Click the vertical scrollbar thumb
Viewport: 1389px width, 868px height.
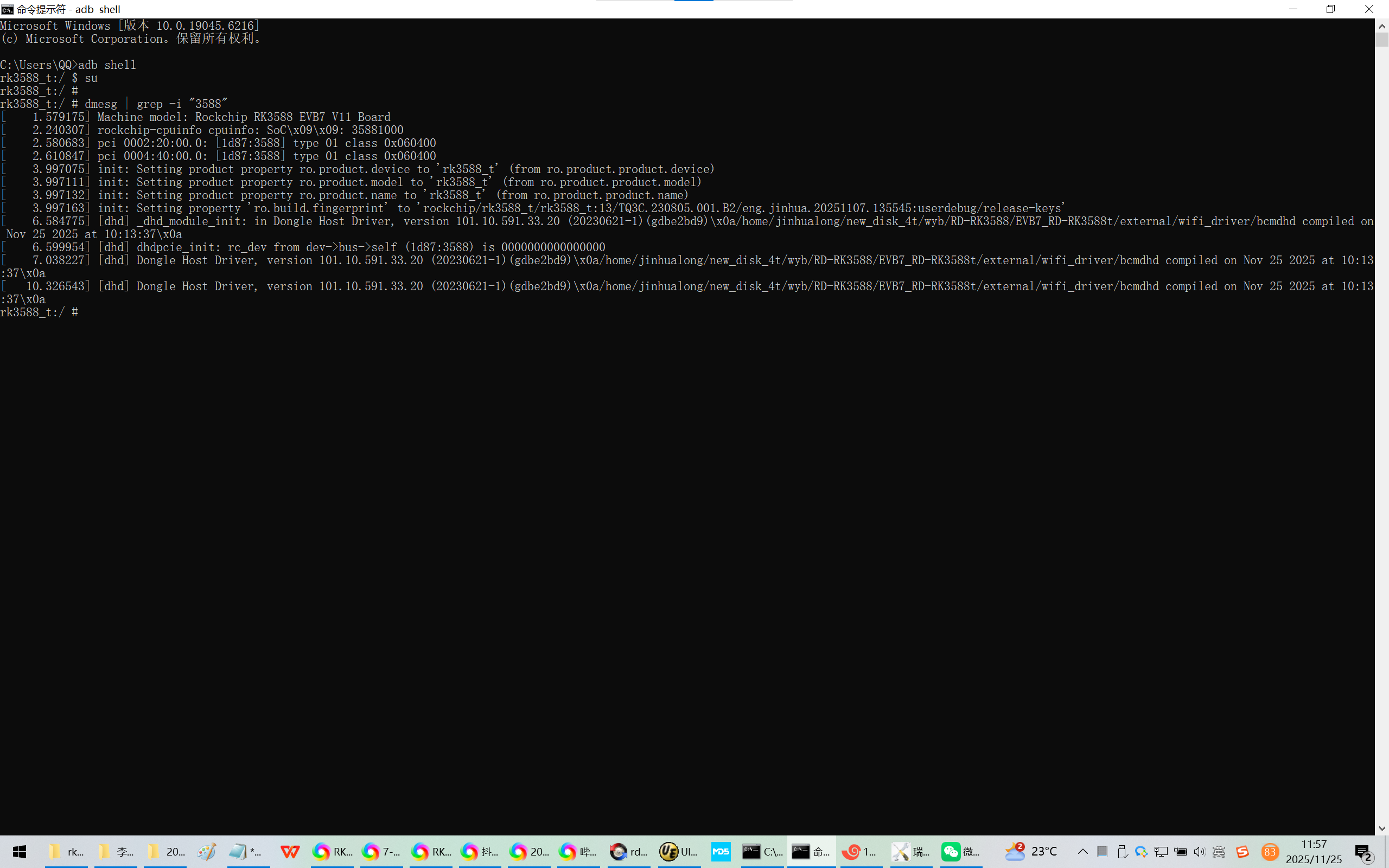[x=1381, y=40]
